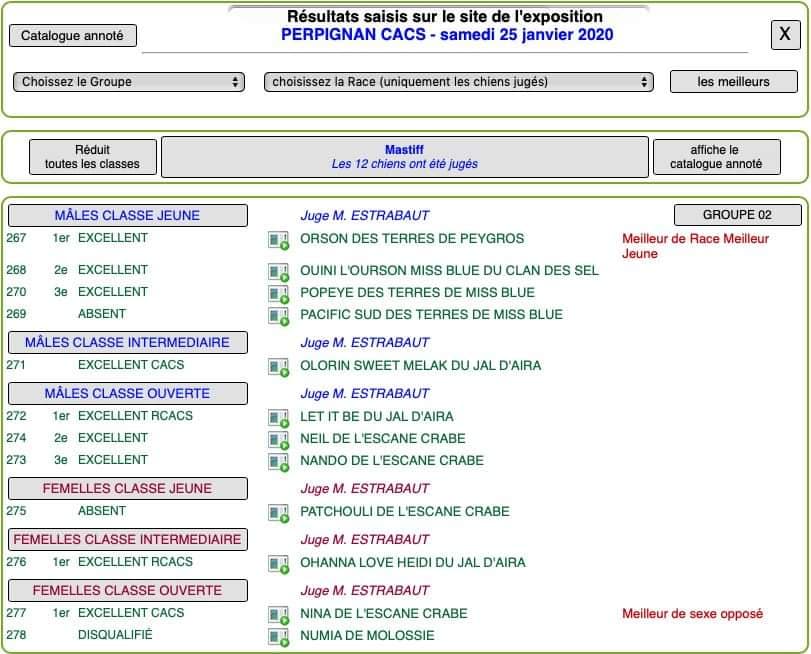Screen dimensions: 811x654
Task: Click the EXCELLENT CACS result for entry 271
Action: click(x=131, y=365)
